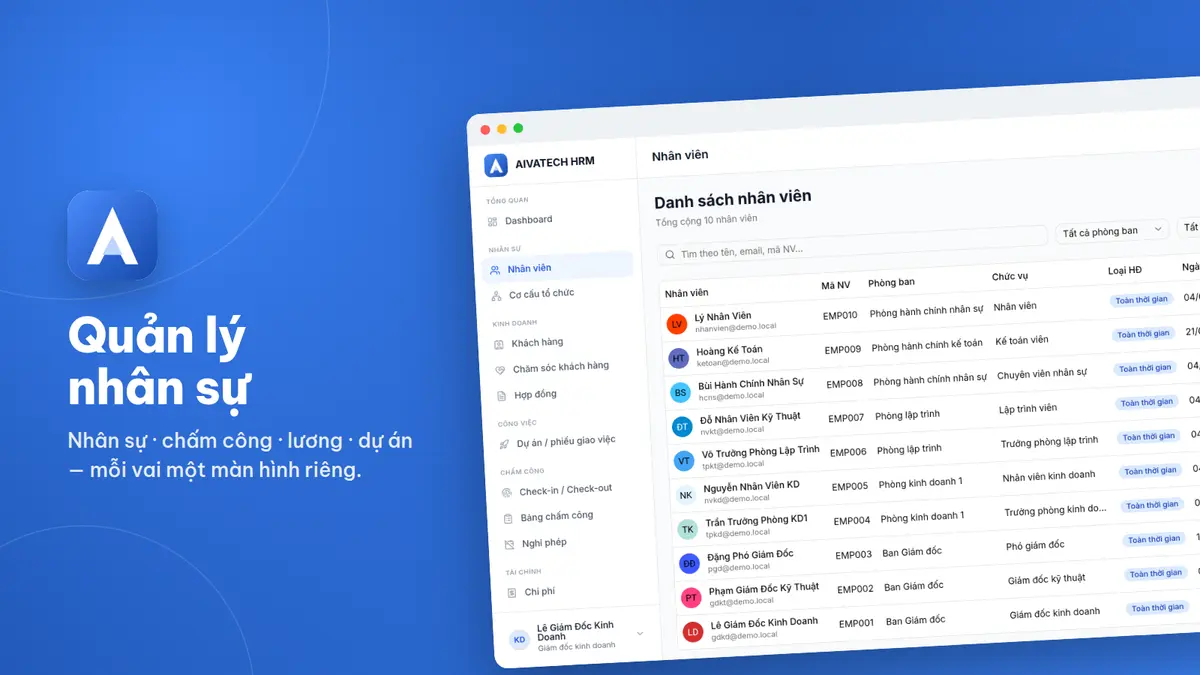Click the Khách hàng building icon
1200x675 pixels.
point(500,344)
